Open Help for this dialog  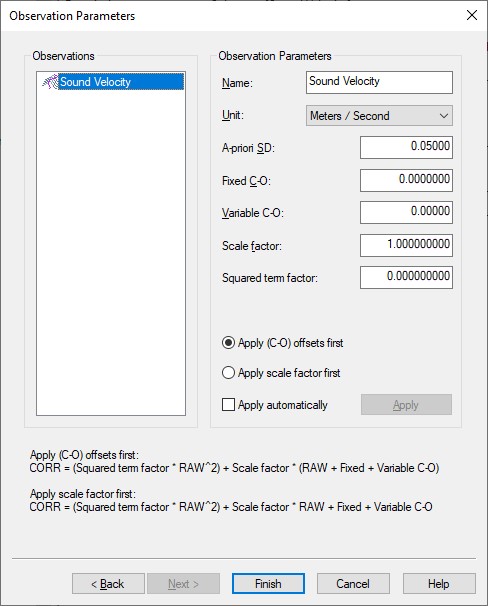tap(439, 584)
